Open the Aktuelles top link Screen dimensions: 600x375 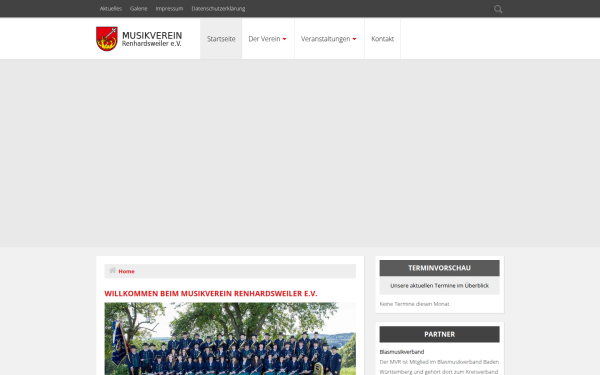[x=111, y=8]
